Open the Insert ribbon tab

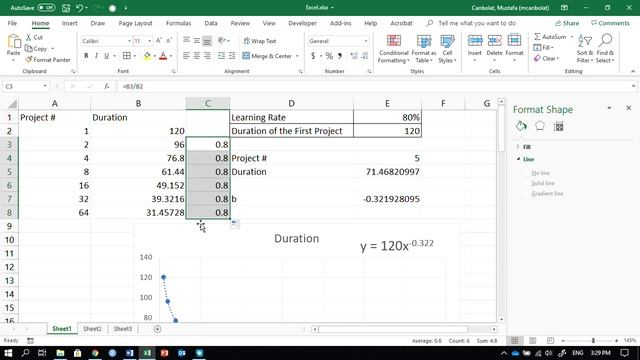69,23
